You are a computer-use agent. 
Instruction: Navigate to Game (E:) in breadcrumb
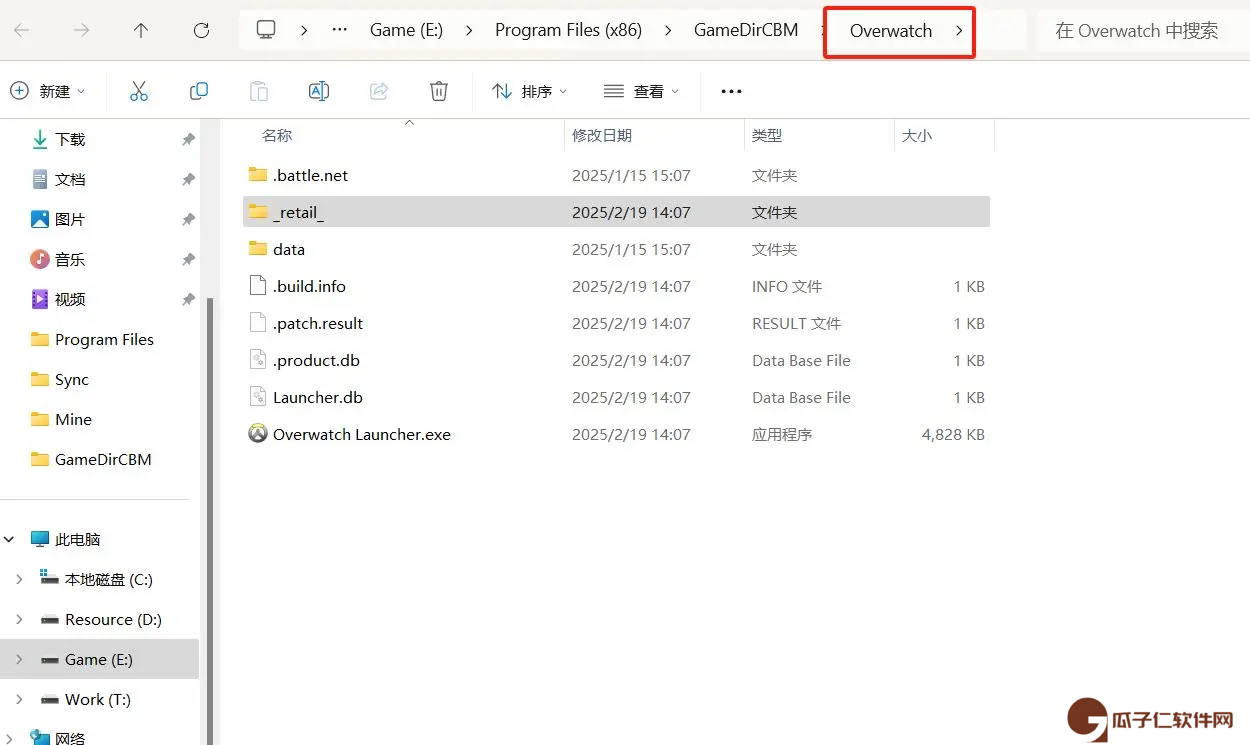406,30
